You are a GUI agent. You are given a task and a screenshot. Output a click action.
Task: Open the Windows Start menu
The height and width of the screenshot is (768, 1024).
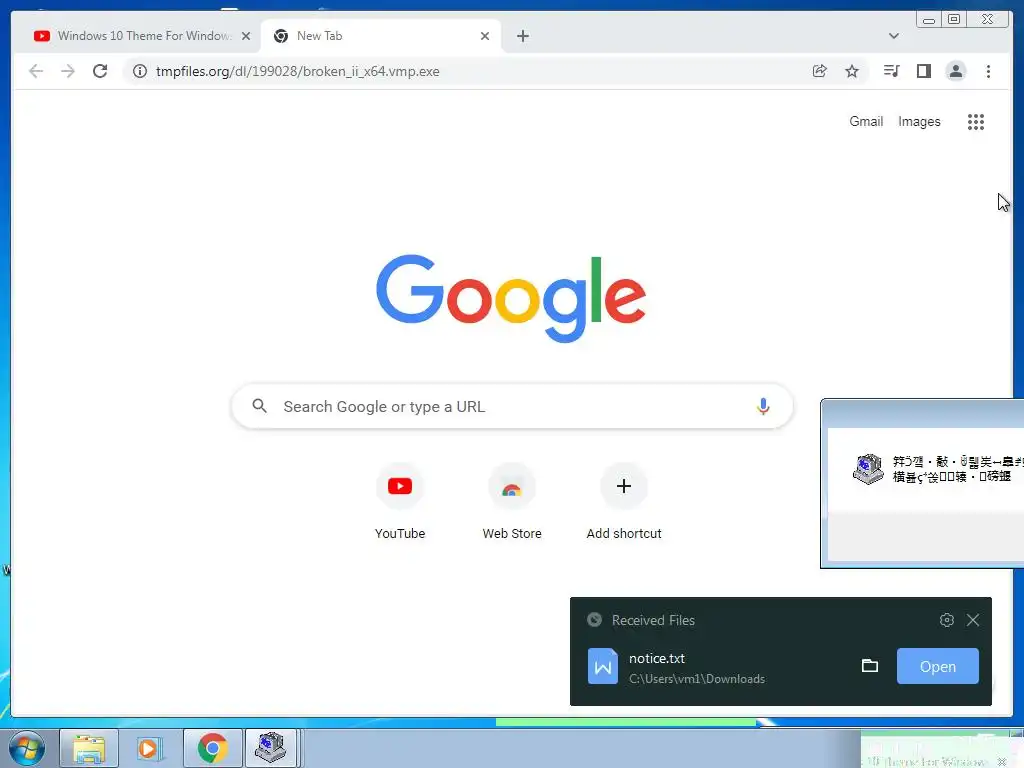click(27, 748)
